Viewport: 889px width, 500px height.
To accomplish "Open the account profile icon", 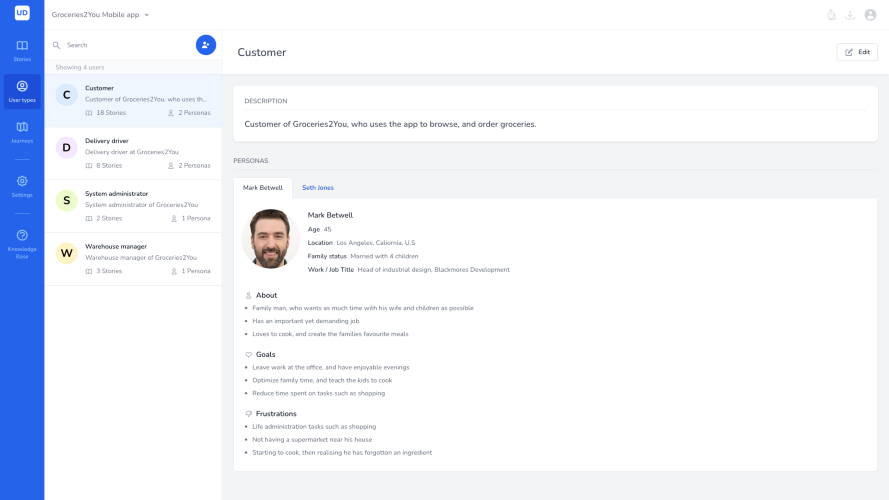I will click(870, 15).
